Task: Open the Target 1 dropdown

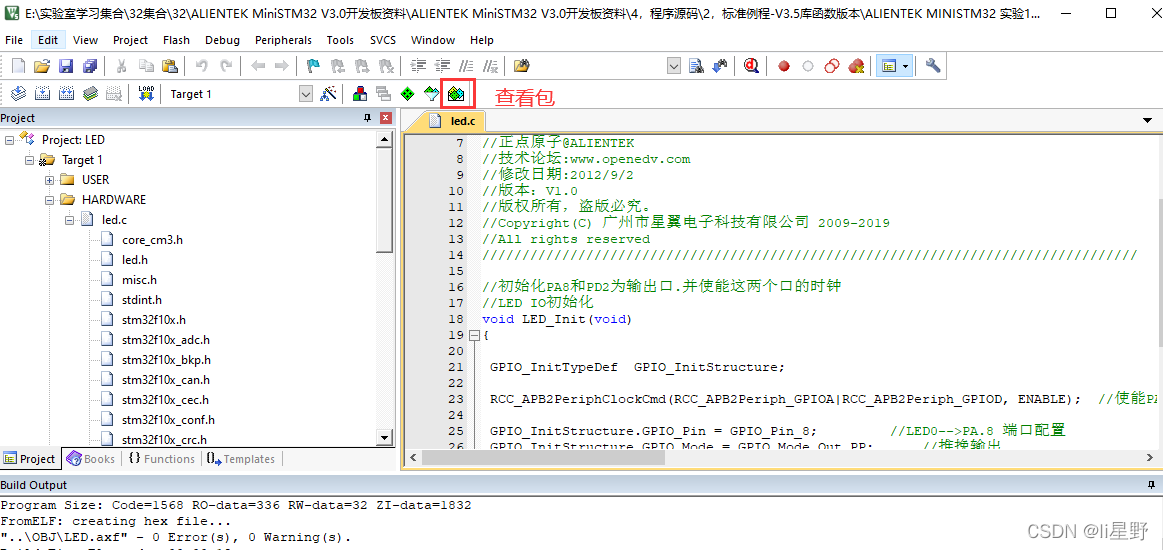Action: [306, 94]
